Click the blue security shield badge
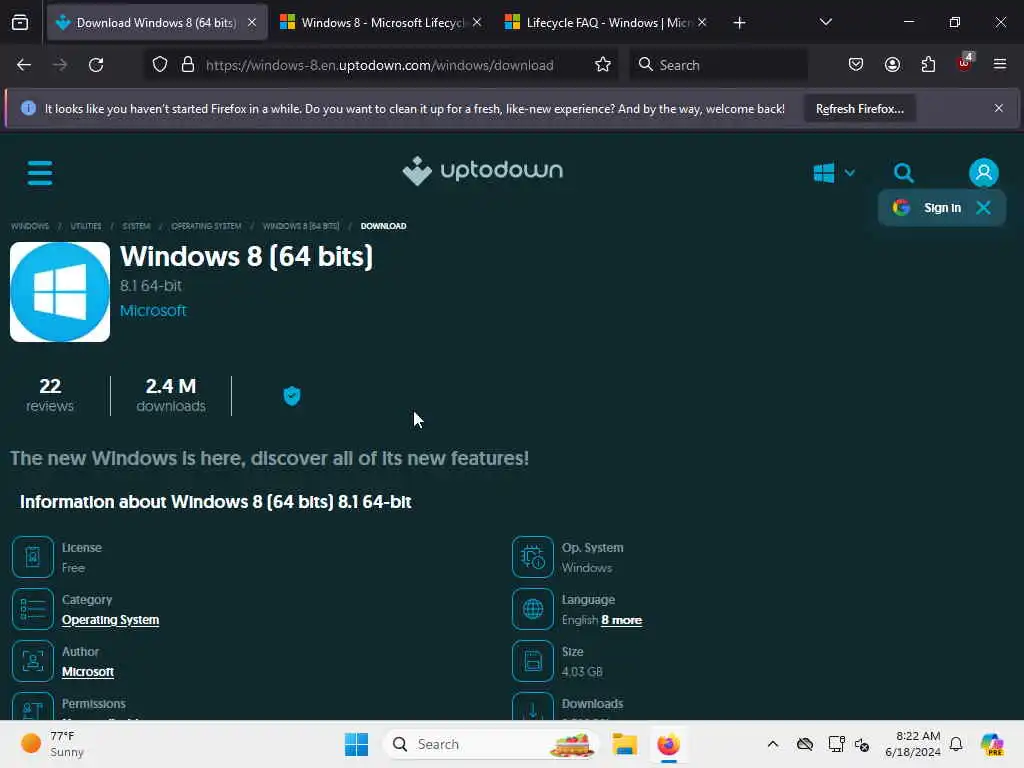1024x768 pixels. [292, 395]
